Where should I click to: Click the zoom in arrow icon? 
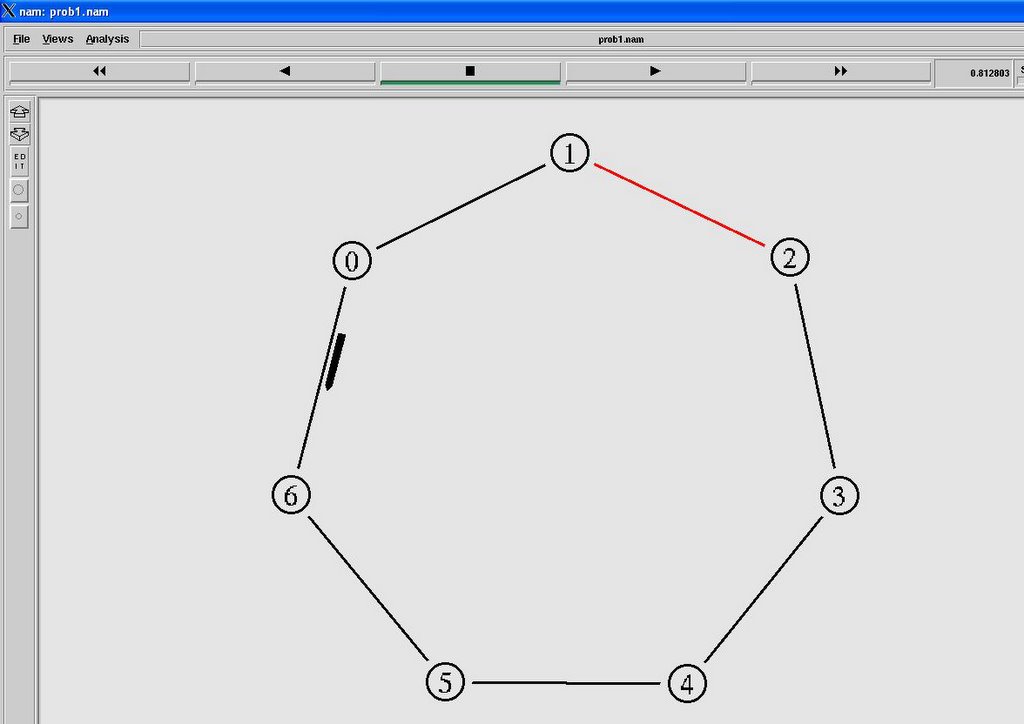click(x=19, y=111)
